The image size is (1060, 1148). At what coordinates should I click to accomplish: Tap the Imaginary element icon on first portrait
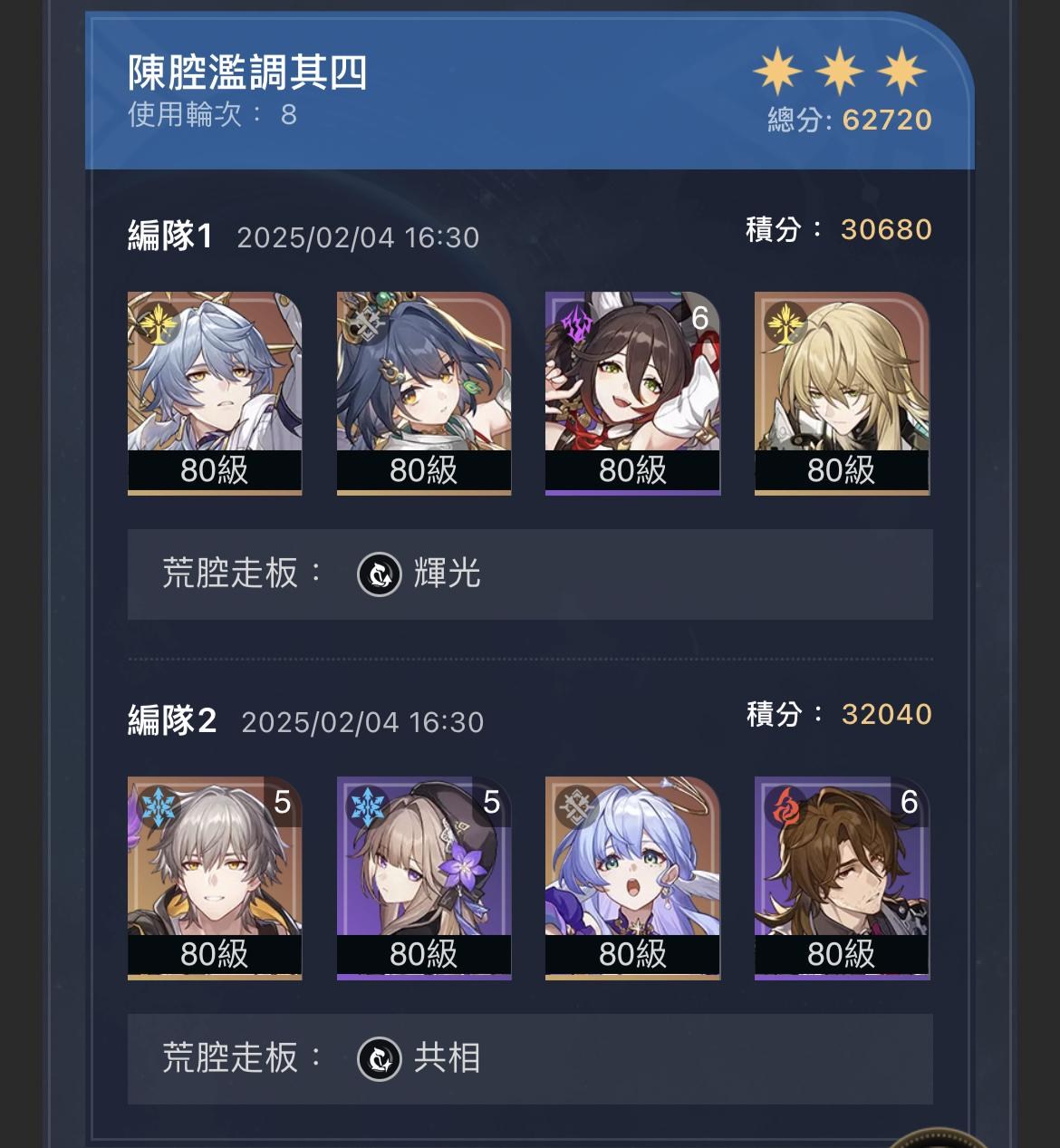159,324
